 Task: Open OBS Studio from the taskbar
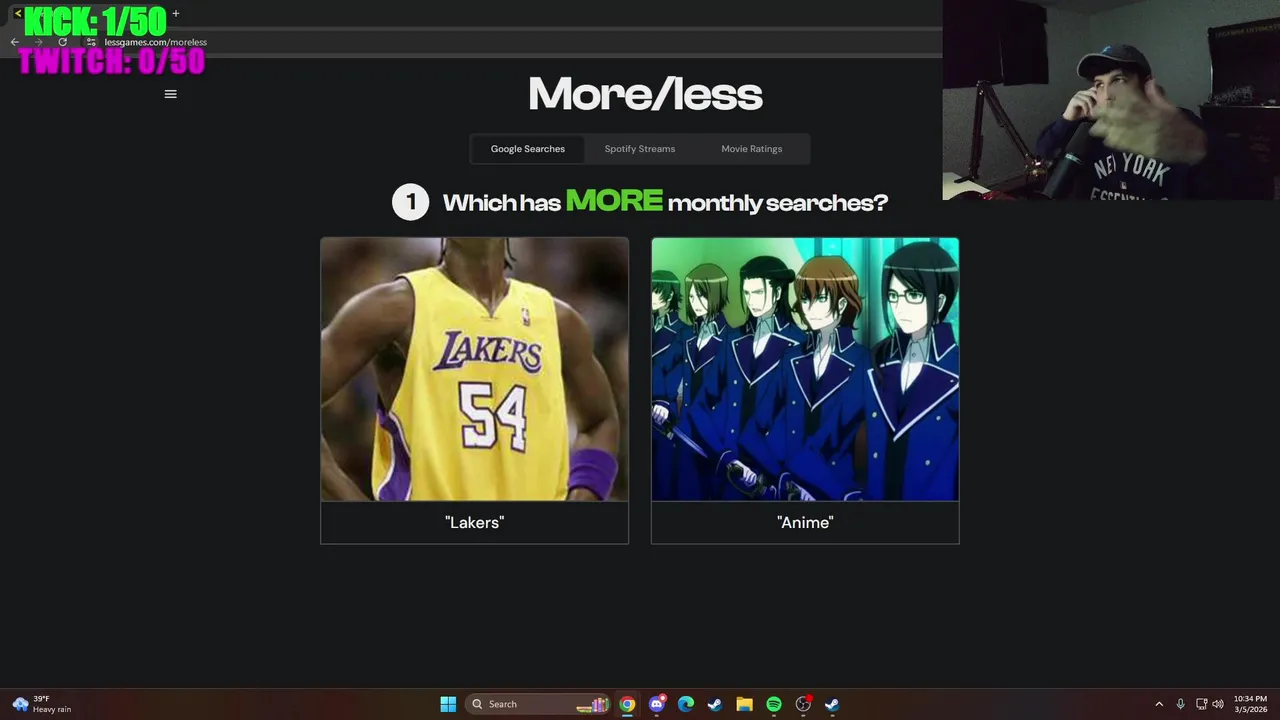(x=803, y=704)
